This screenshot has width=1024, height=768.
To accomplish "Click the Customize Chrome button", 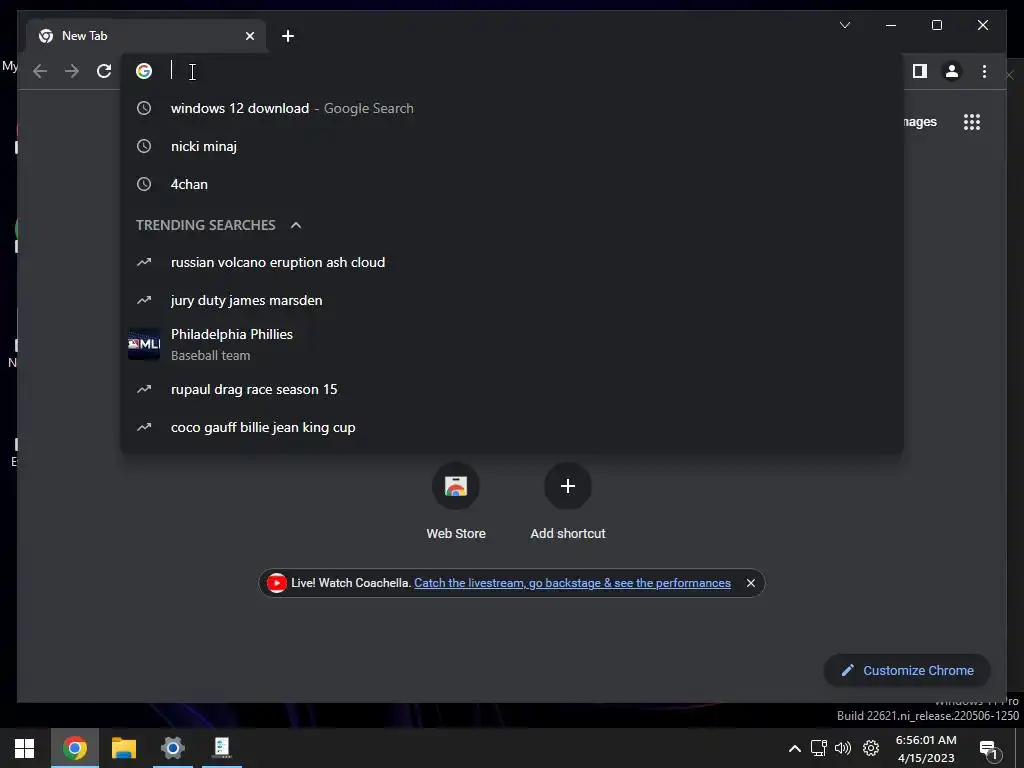I will (x=906, y=671).
